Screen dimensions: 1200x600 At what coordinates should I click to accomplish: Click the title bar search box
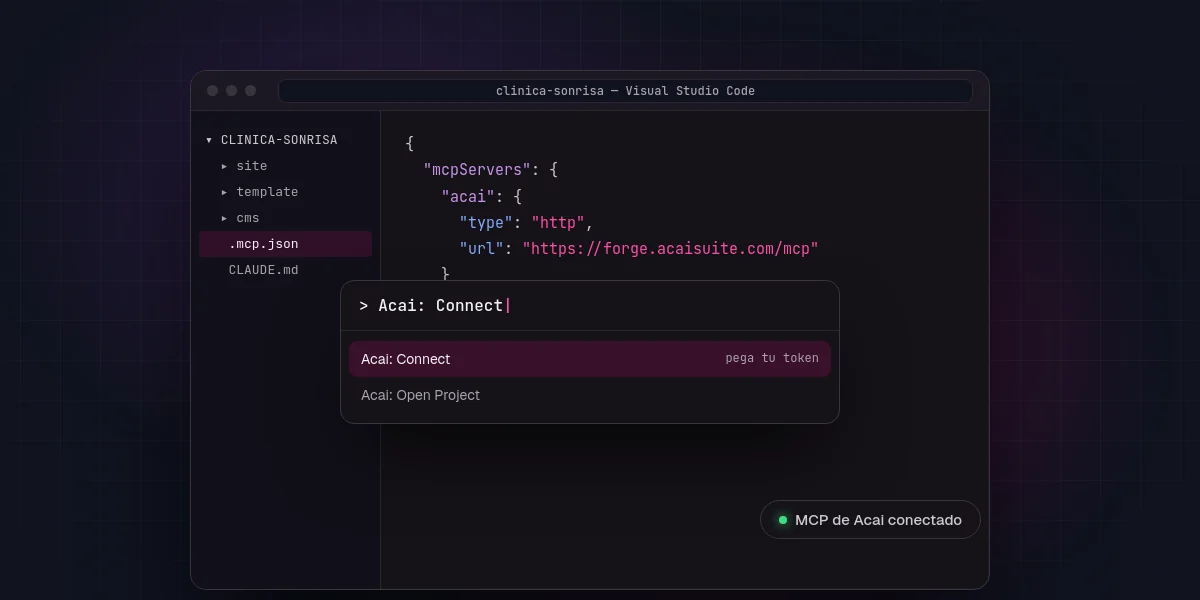(x=625, y=91)
